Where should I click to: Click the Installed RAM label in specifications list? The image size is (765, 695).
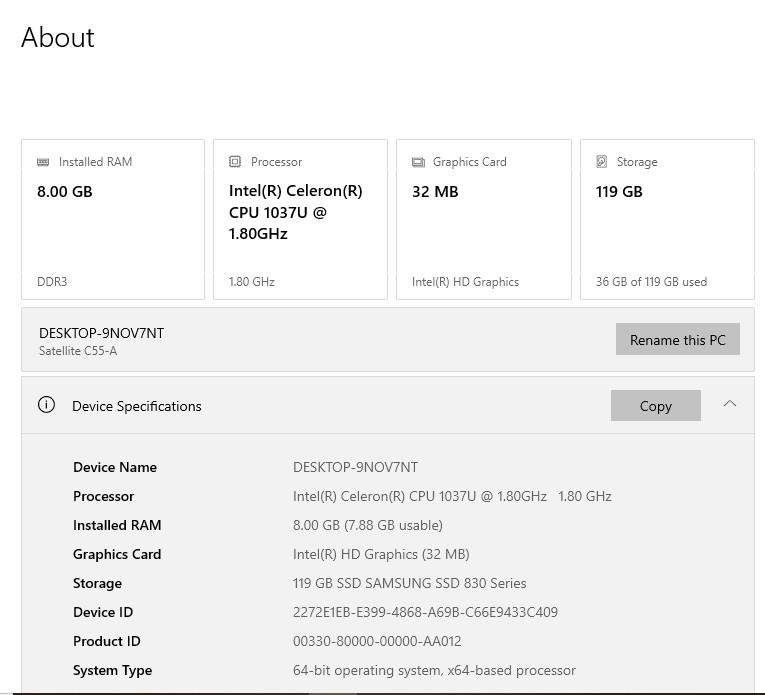click(117, 525)
